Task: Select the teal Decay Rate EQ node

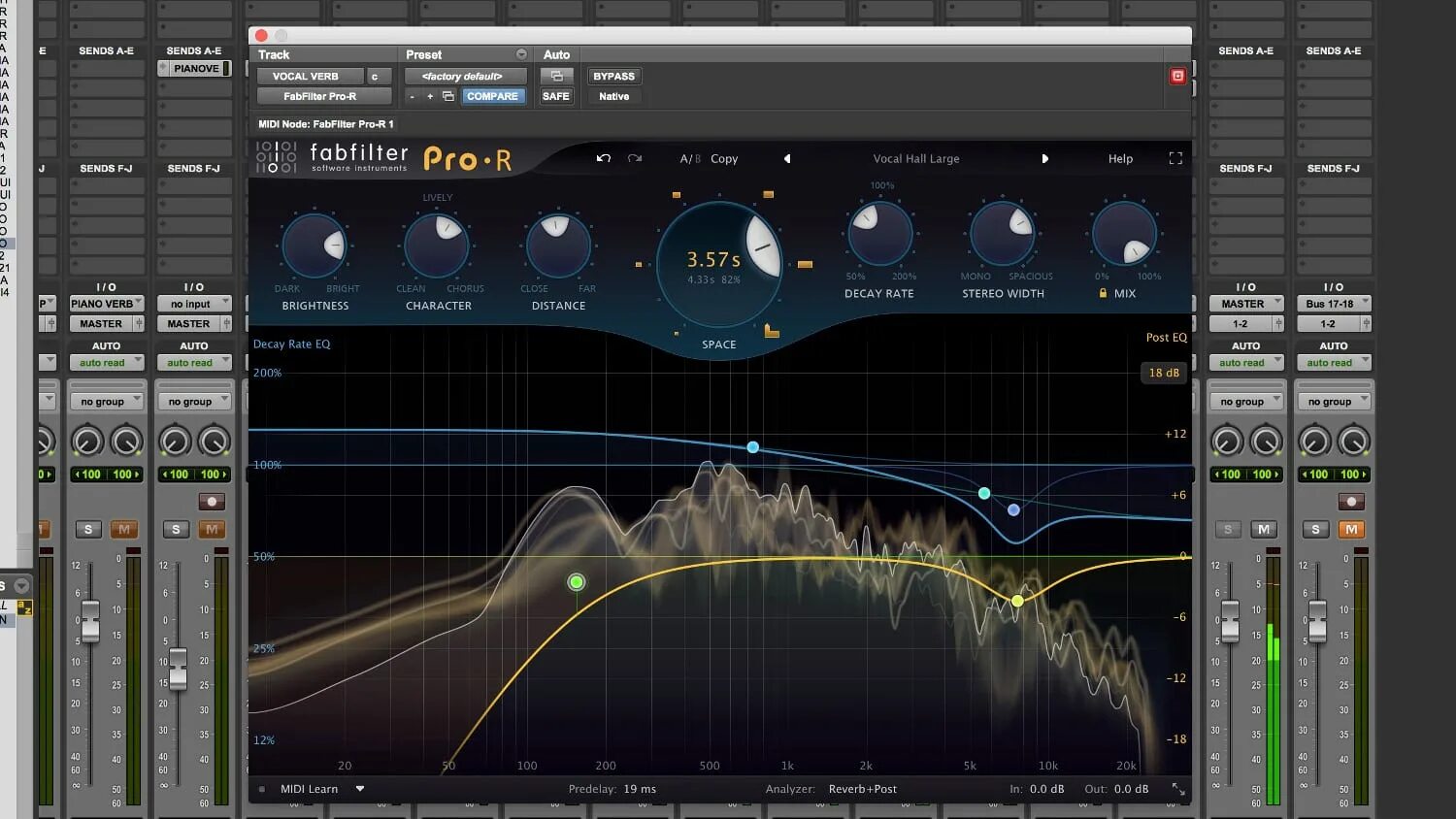Action: (984, 493)
